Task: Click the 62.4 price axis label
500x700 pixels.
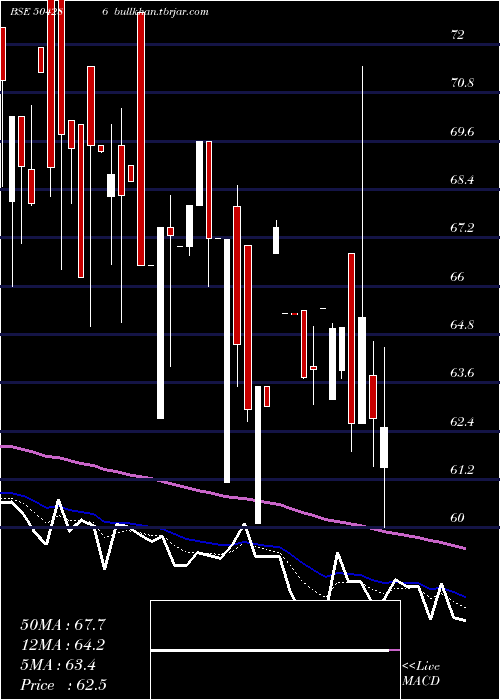Action: (462, 421)
